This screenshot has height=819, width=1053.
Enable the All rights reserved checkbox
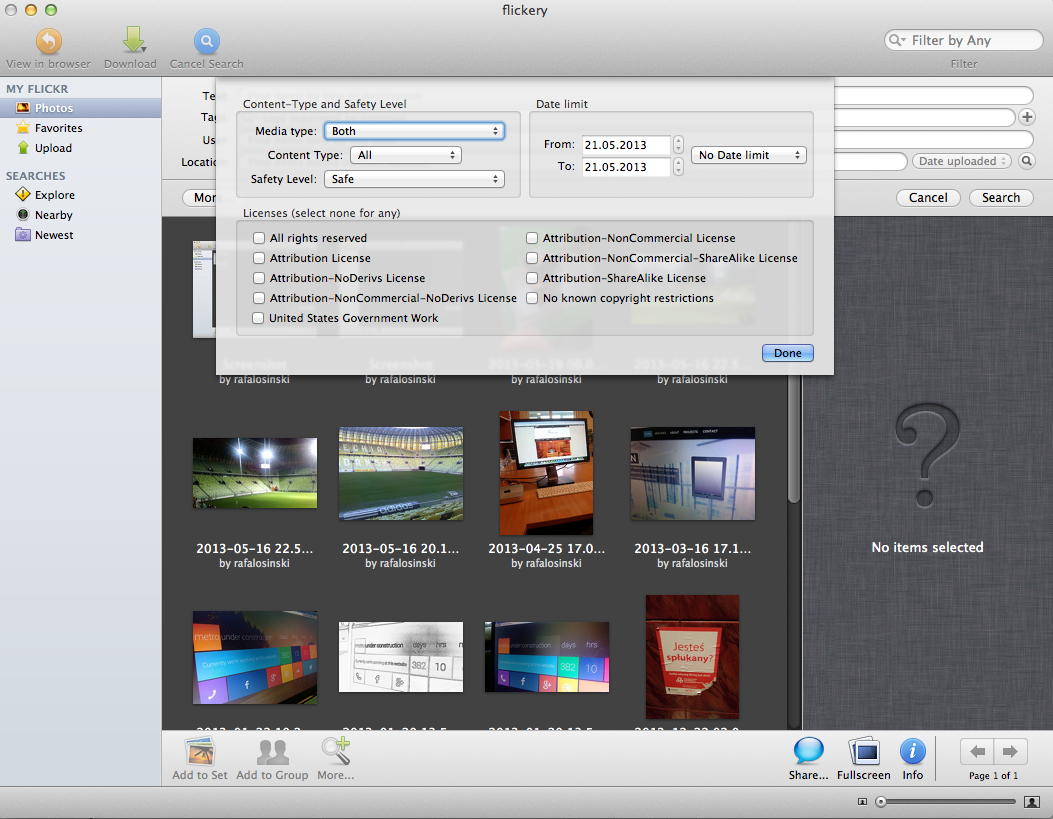coord(259,238)
